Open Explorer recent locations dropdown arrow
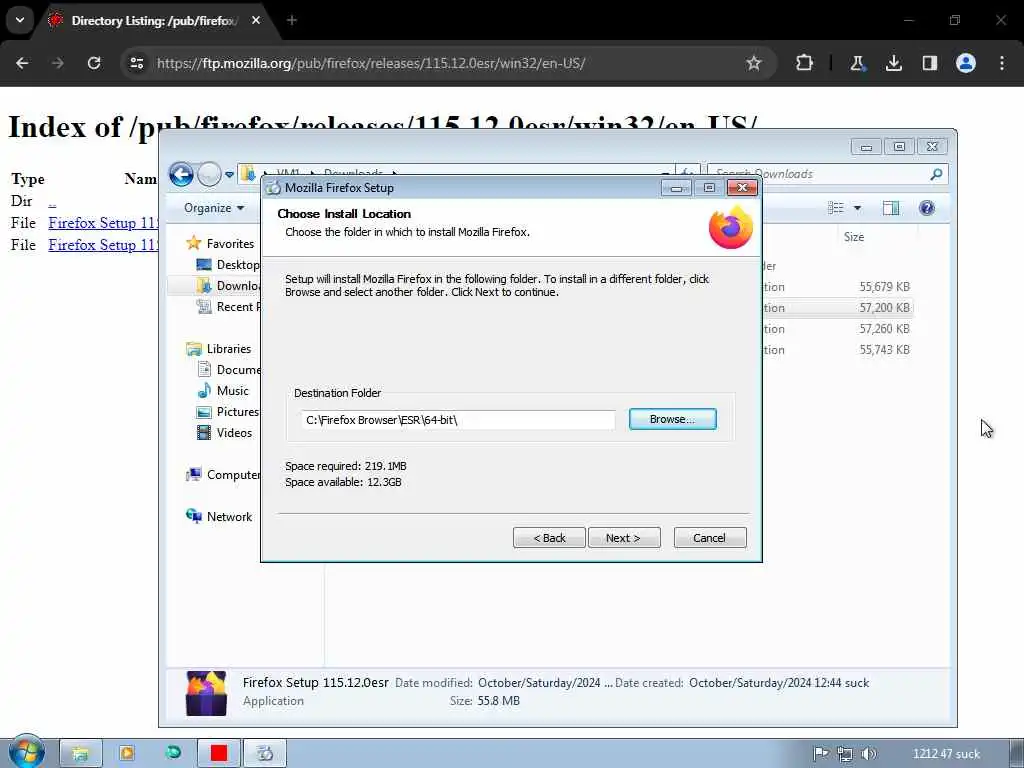The image size is (1024, 768). point(229,175)
